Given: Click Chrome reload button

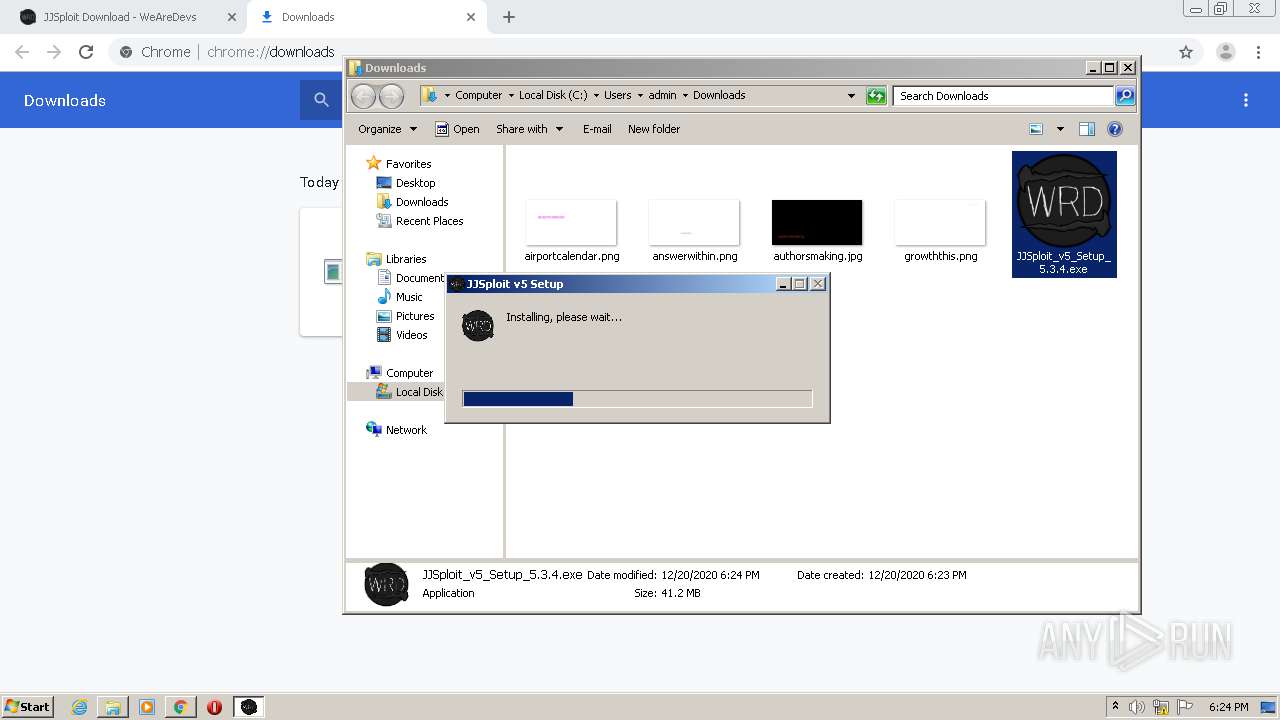Looking at the screenshot, I should [86, 52].
